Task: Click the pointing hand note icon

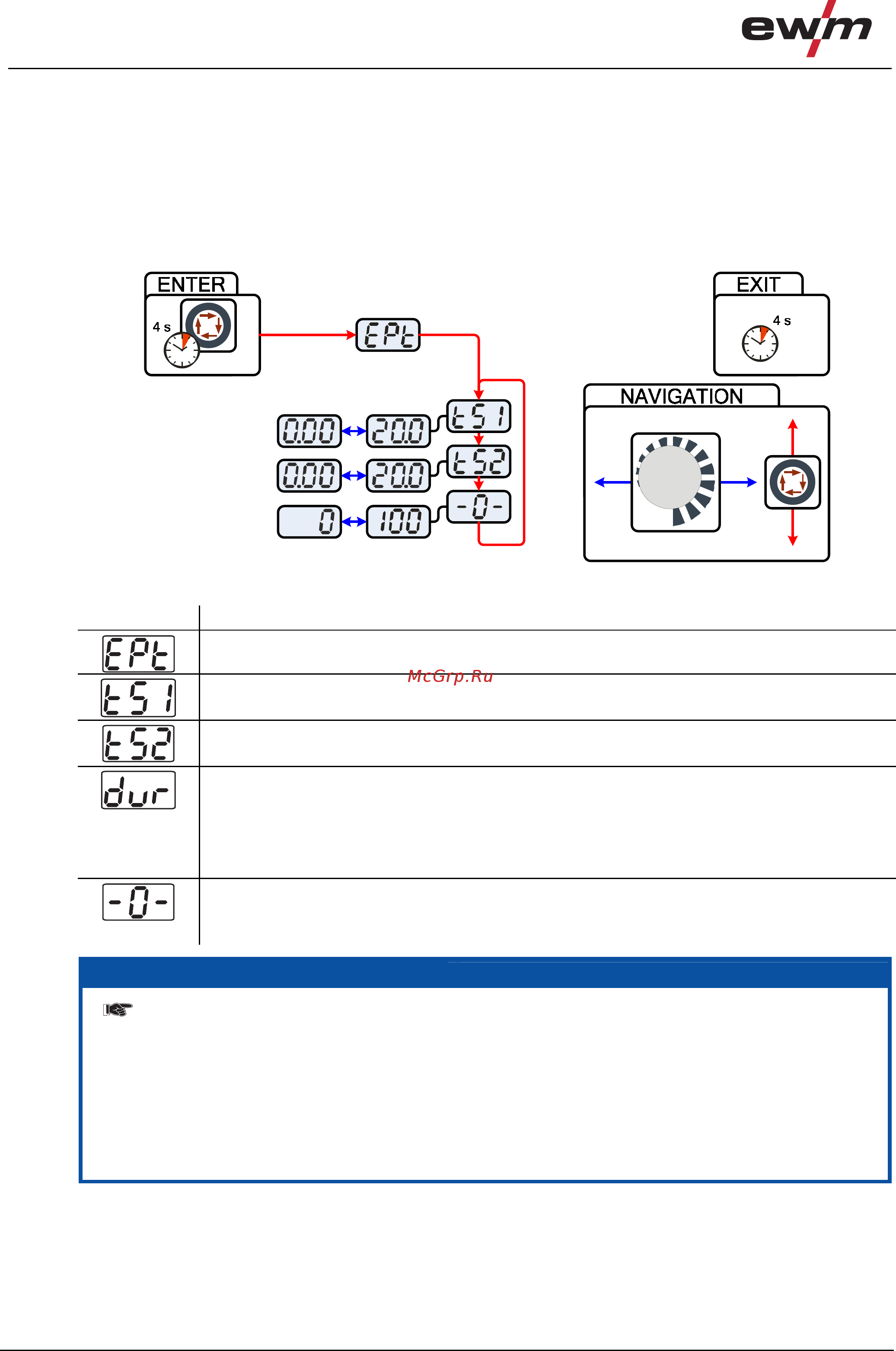Action: (118, 1010)
